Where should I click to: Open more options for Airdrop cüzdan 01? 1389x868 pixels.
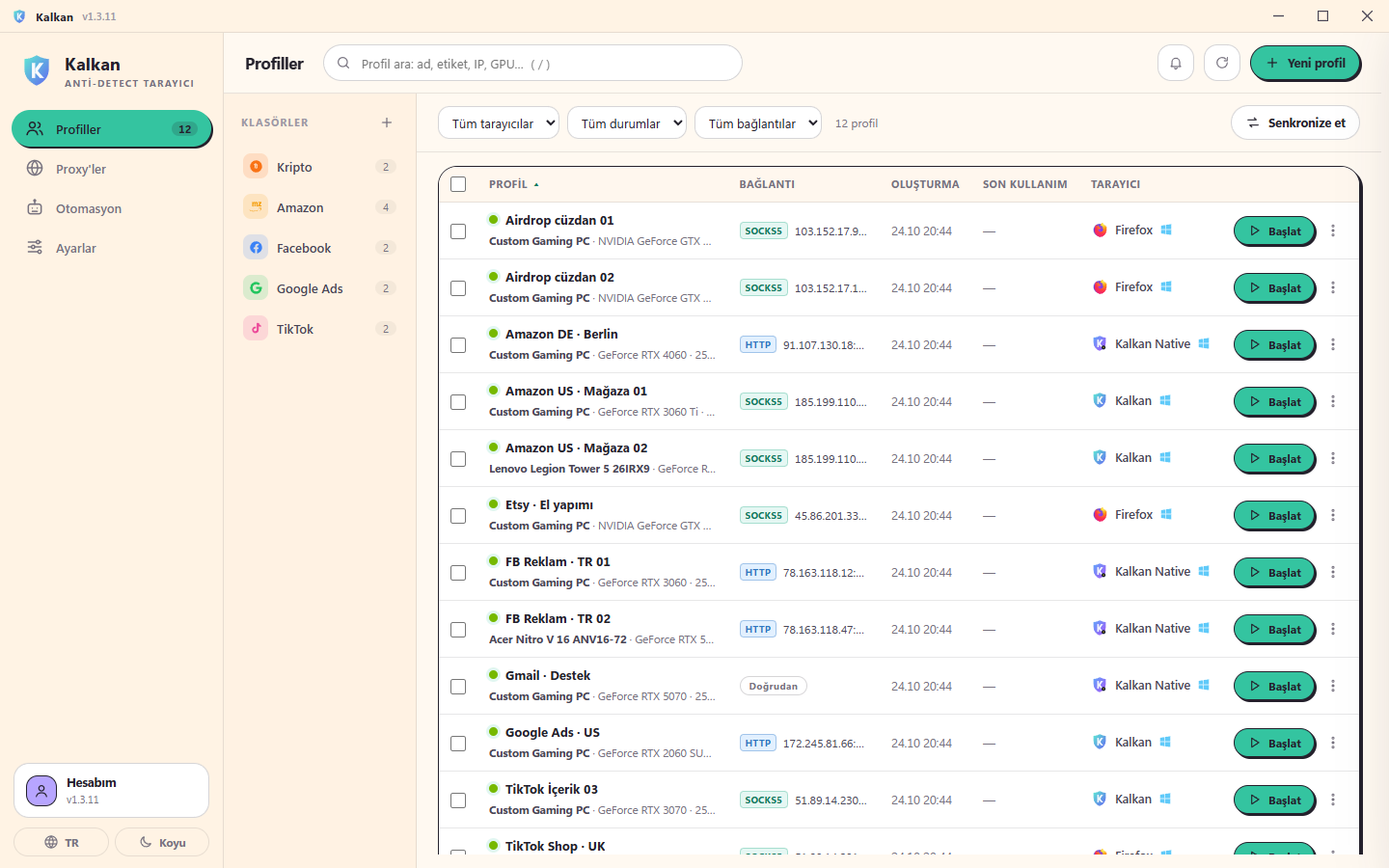click(1333, 231)
